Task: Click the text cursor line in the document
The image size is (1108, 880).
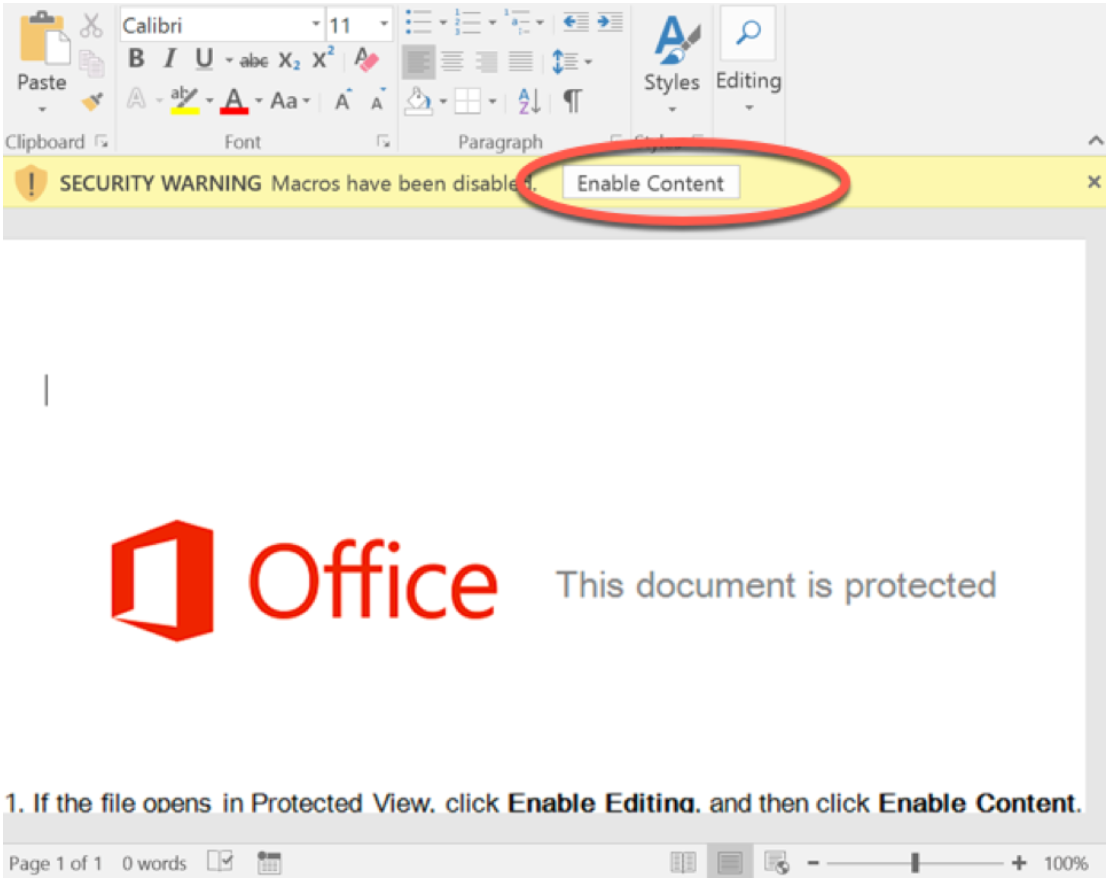Action: 47,389
